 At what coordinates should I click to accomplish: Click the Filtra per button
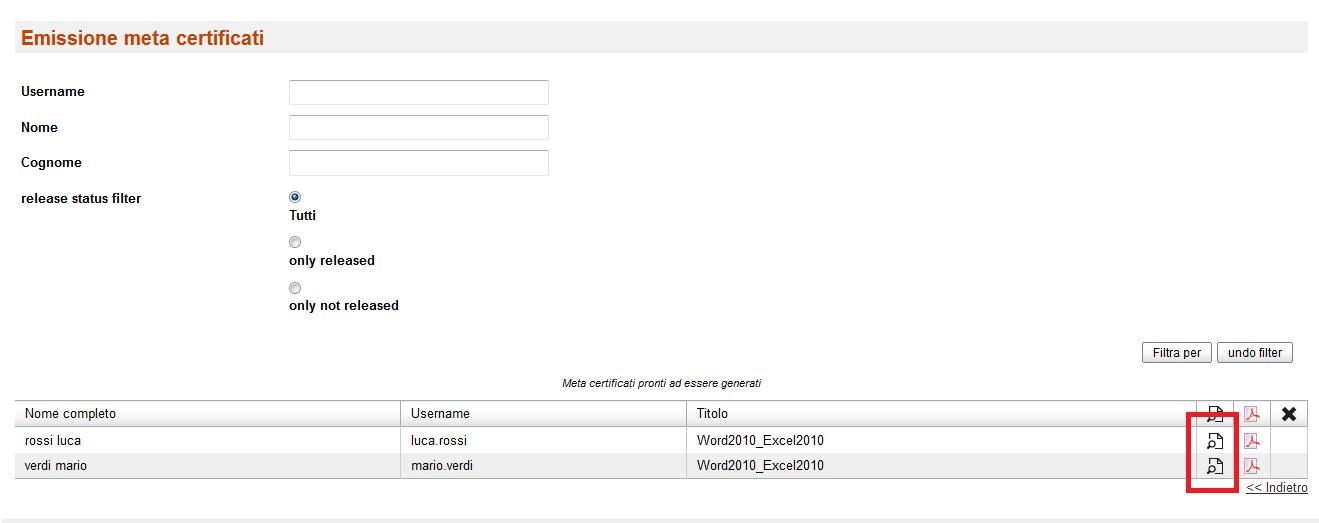pyautogui.click(x=1177, y=353)
